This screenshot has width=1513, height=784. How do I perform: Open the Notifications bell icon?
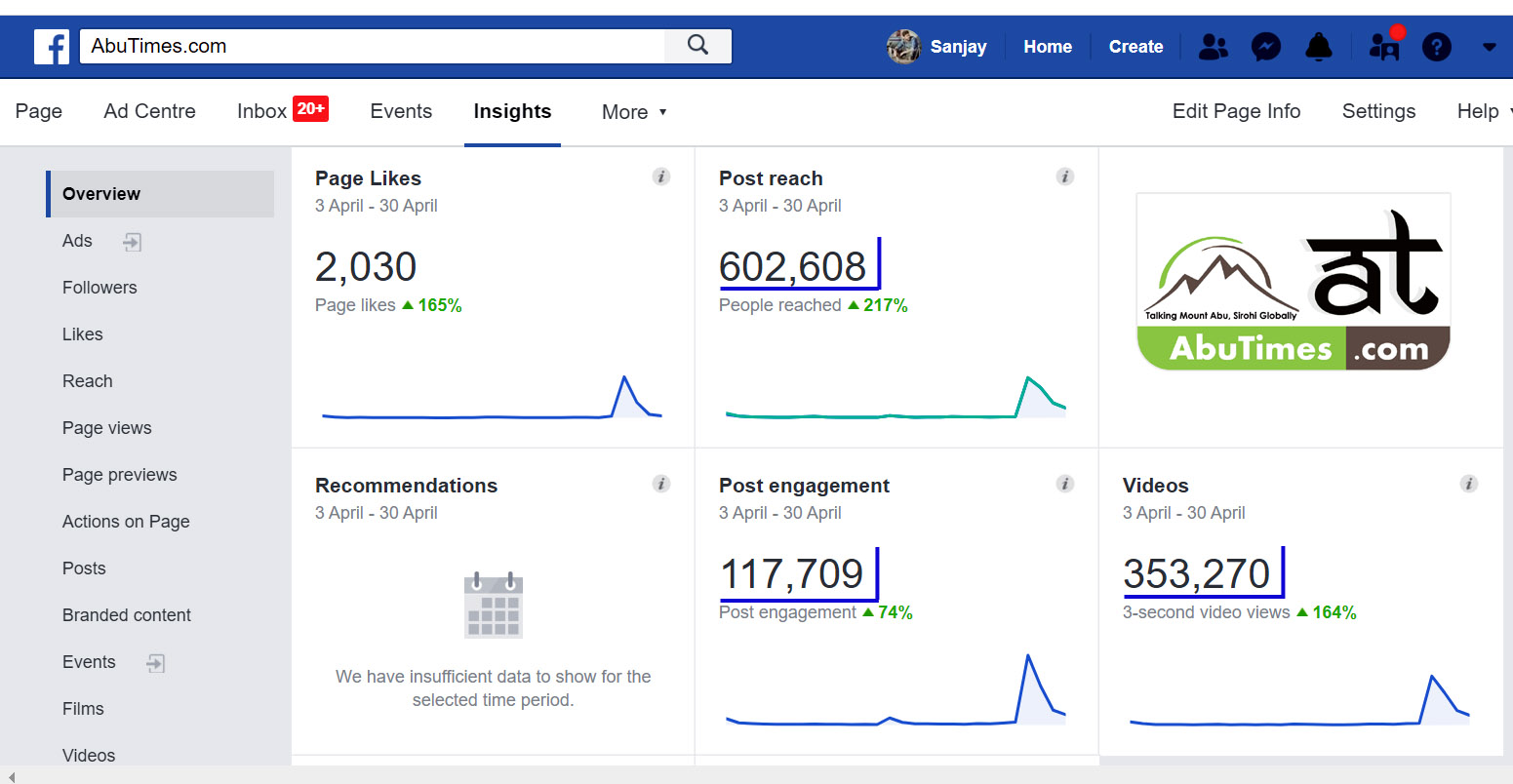pos(1319,47)
